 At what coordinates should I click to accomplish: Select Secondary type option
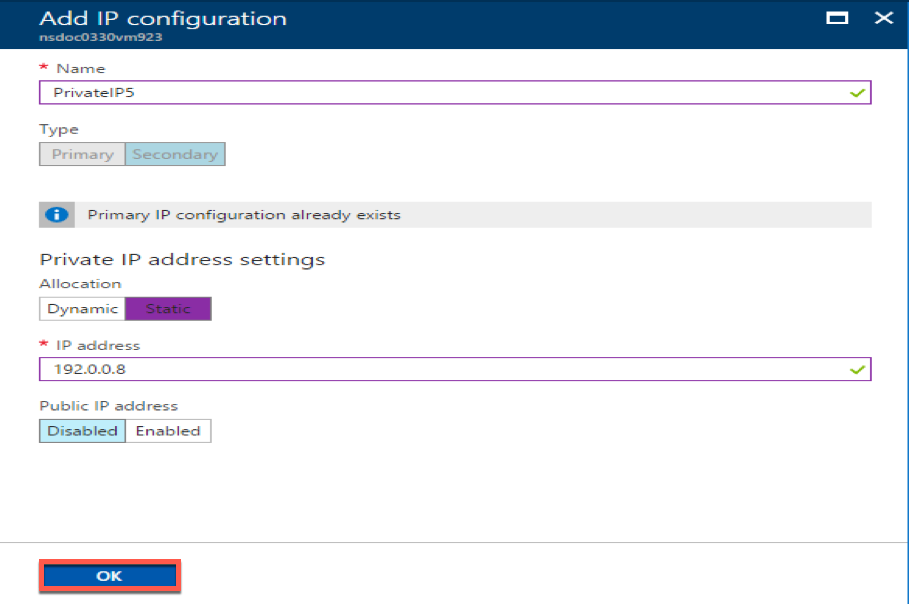tap(175, 154)
